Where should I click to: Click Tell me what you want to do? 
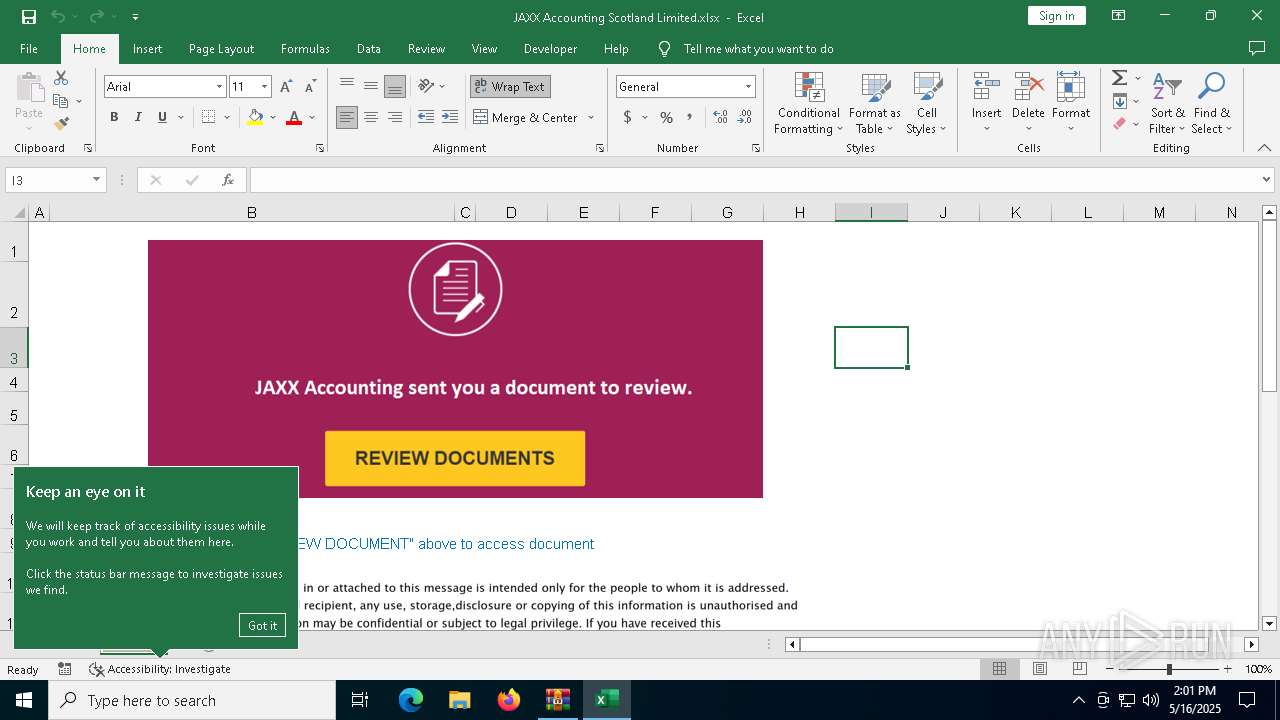point(758,48)
